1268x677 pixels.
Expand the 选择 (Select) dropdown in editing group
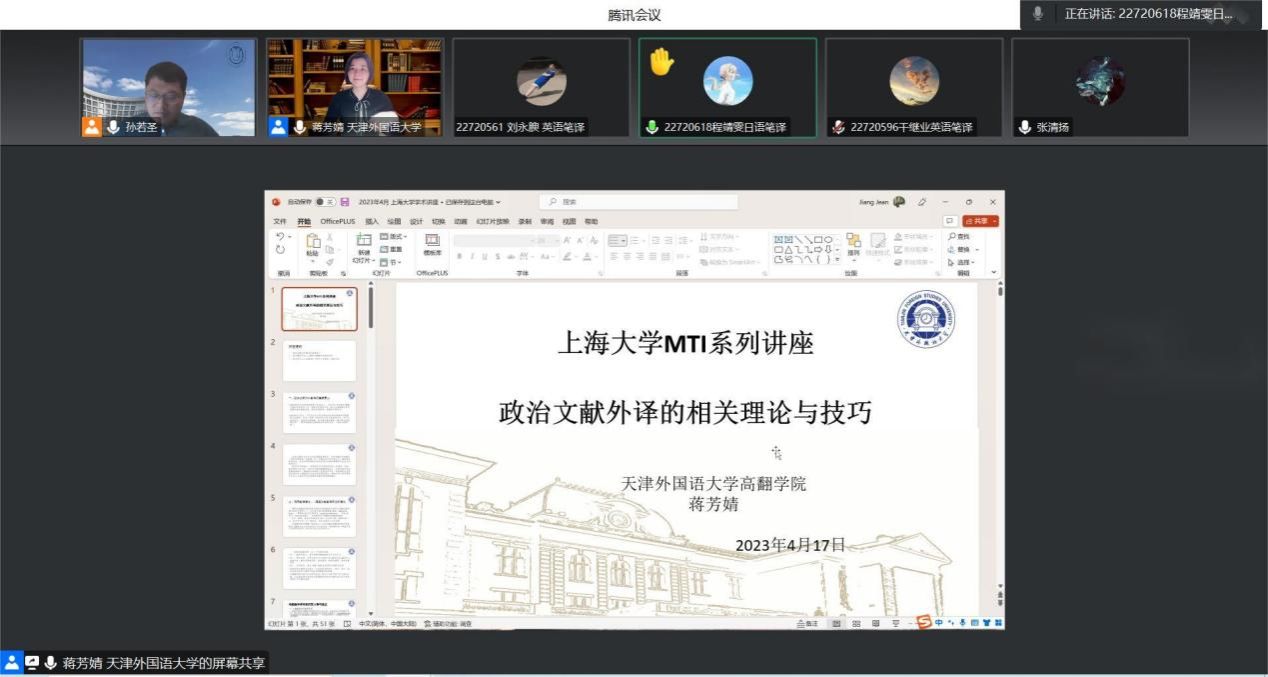tap(962, 262)
